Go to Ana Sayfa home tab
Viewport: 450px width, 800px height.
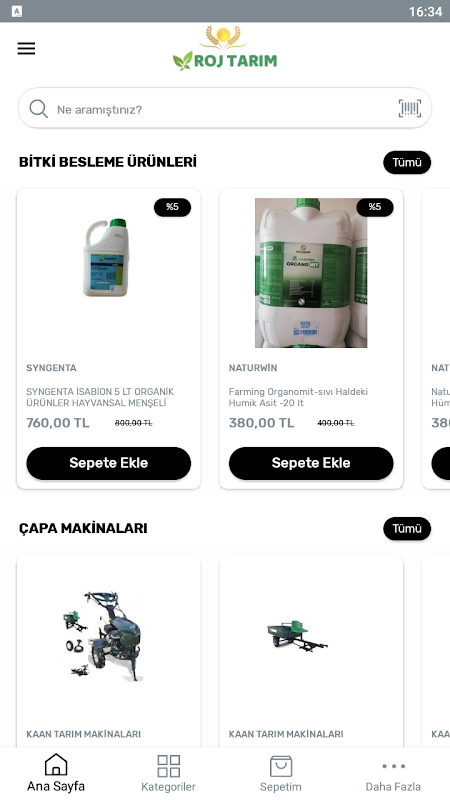tap(56, 773)
